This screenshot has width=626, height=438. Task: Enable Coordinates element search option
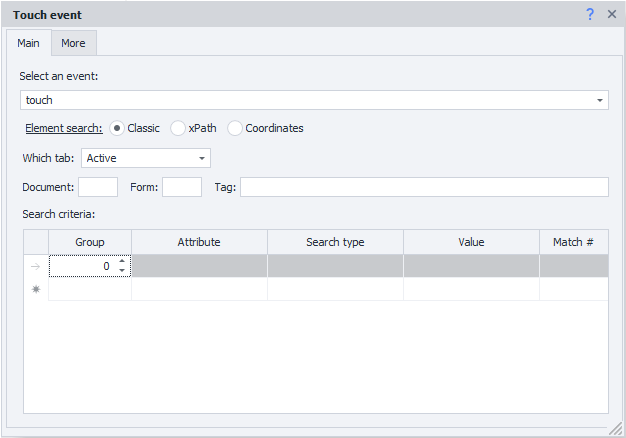[235, 128]
